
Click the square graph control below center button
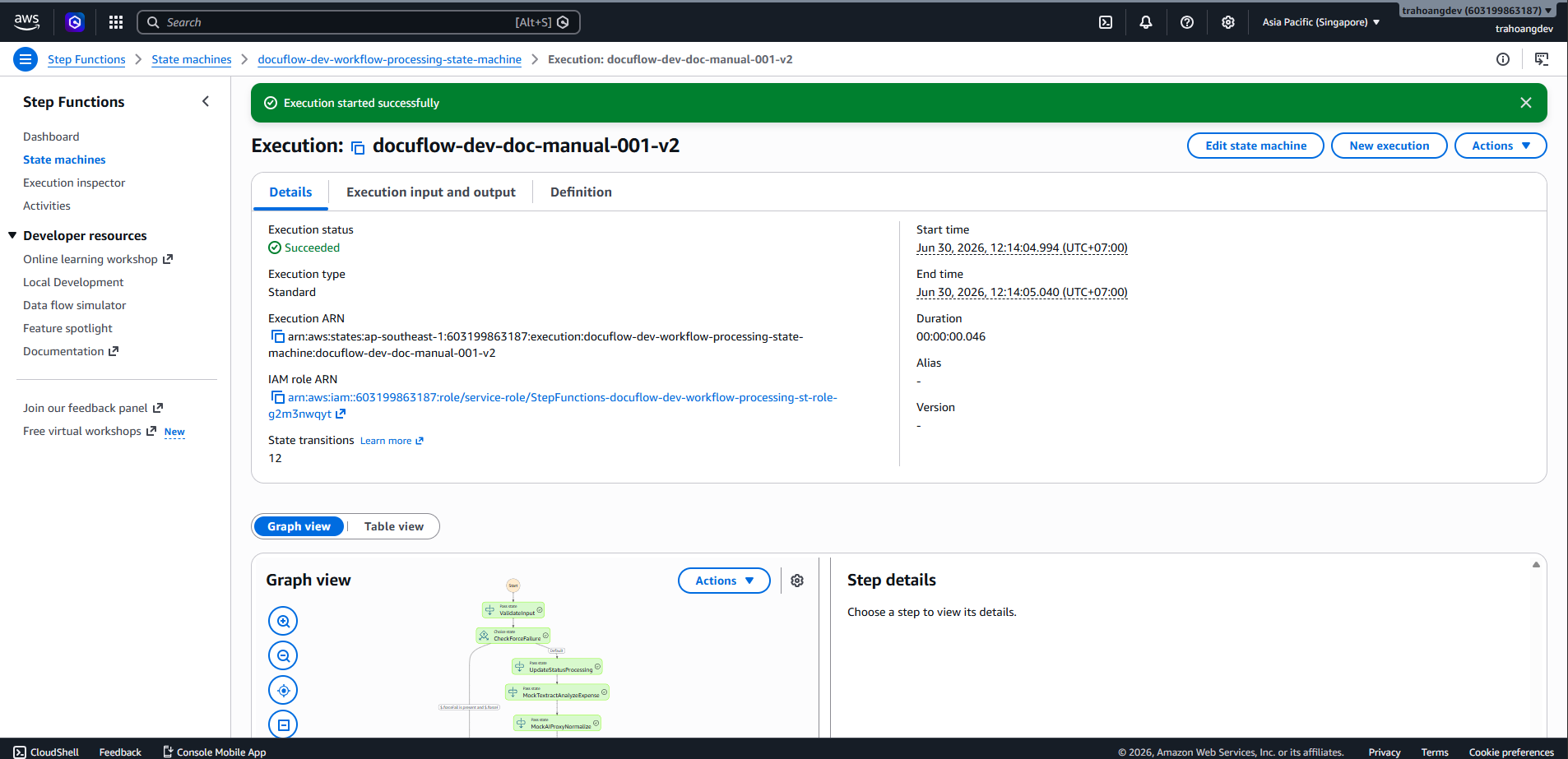point(283,724)
